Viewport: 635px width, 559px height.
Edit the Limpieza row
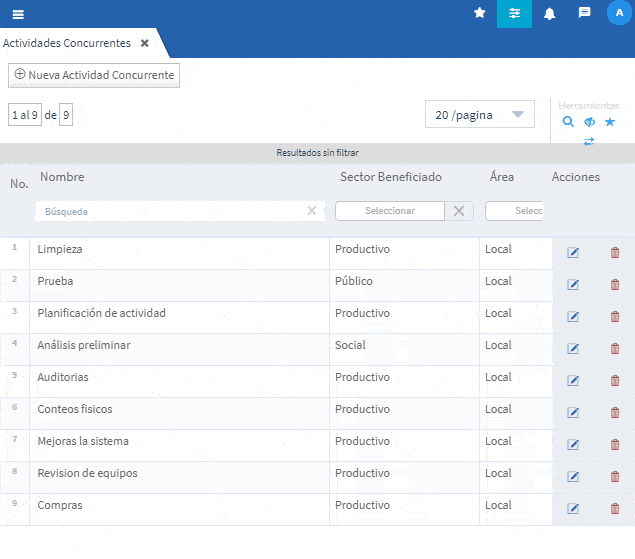[x=573, y=252]
